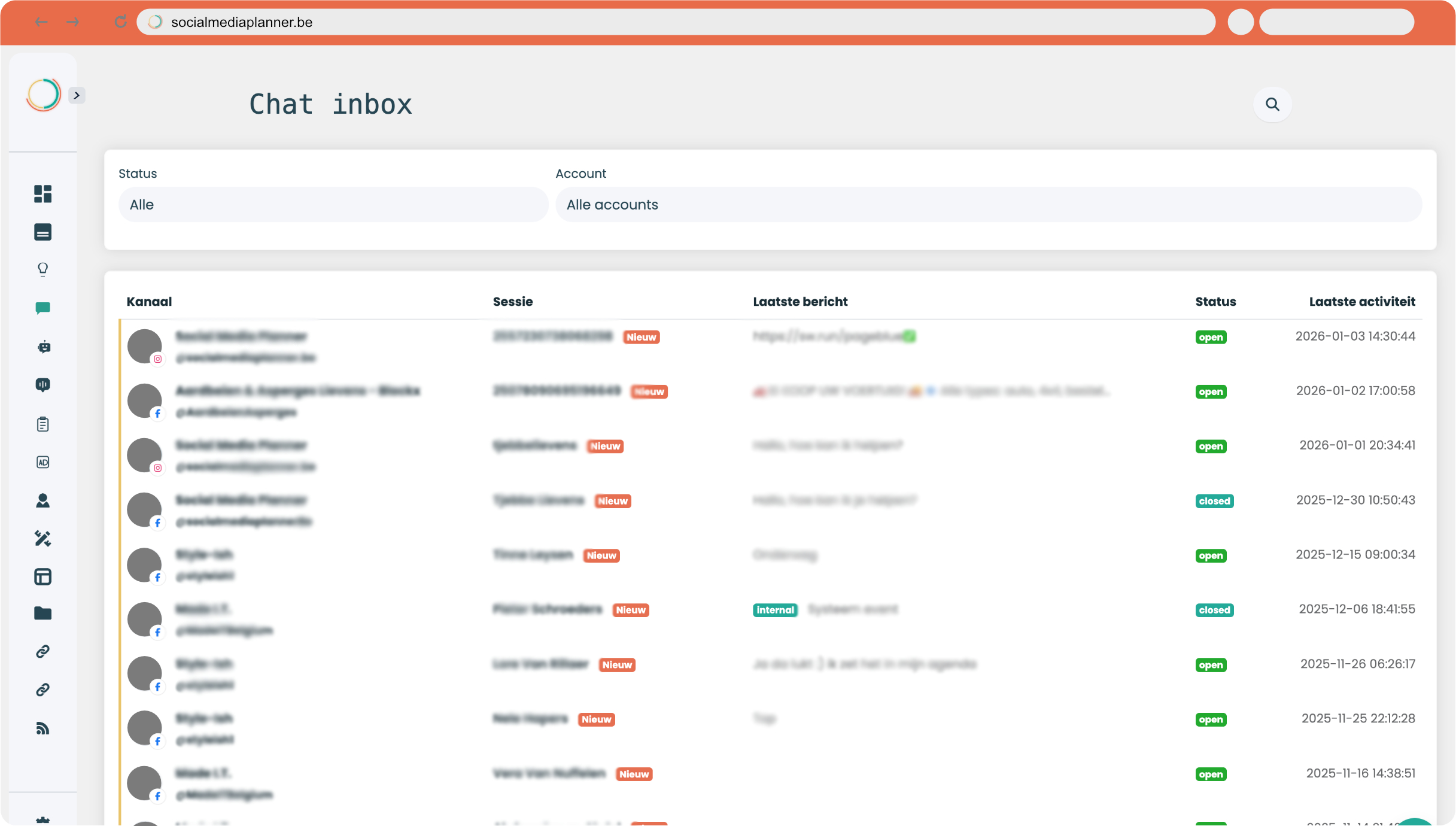Open the Status filter dropdown showing Alle
The image size is (1456, 826).
333,205
